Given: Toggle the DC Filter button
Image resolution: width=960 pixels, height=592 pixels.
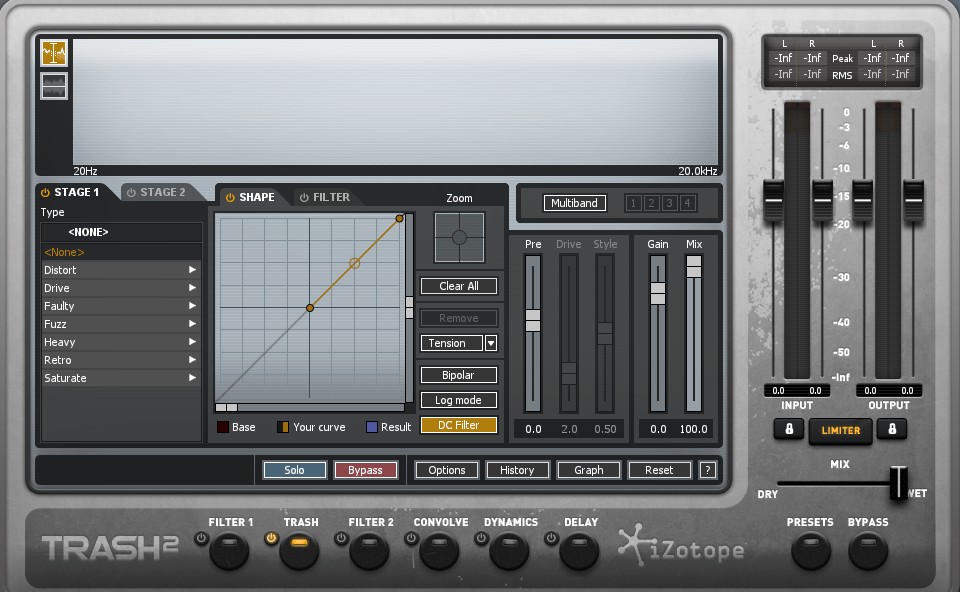Looking at the screenshot, I should (x=458, y=425).
